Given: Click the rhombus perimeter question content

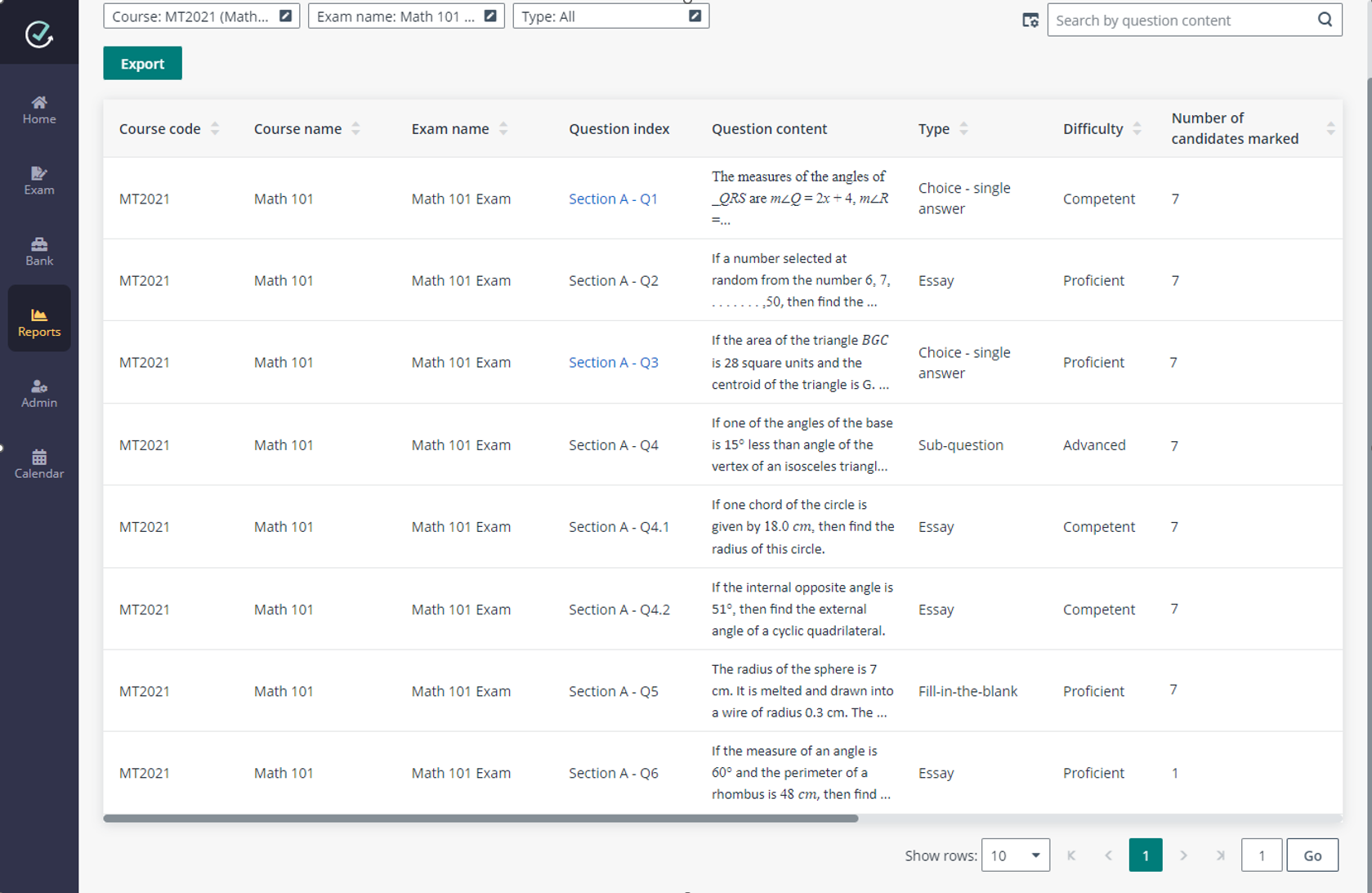Looking at the screenshot, I should pos(801,772).
